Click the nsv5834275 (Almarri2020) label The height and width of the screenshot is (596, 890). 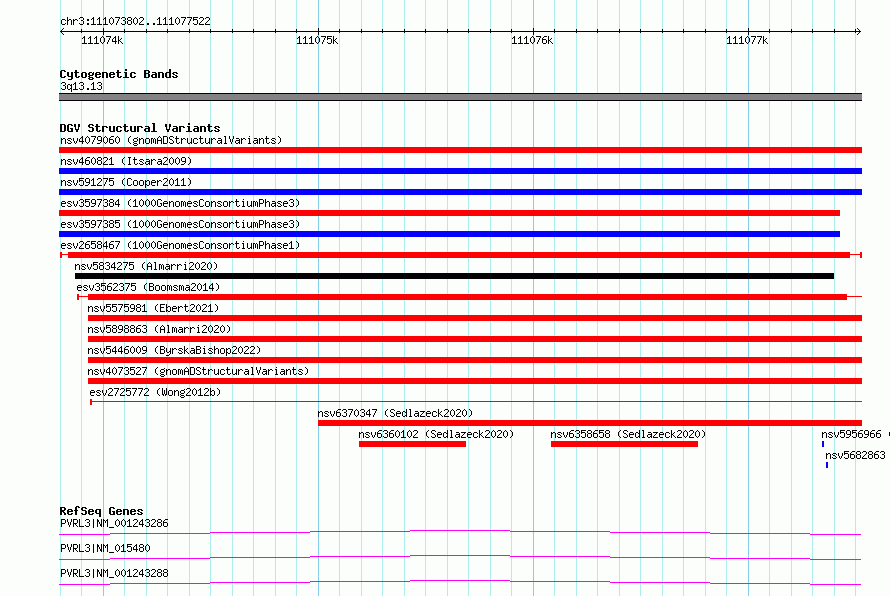[x=146, y=266]
